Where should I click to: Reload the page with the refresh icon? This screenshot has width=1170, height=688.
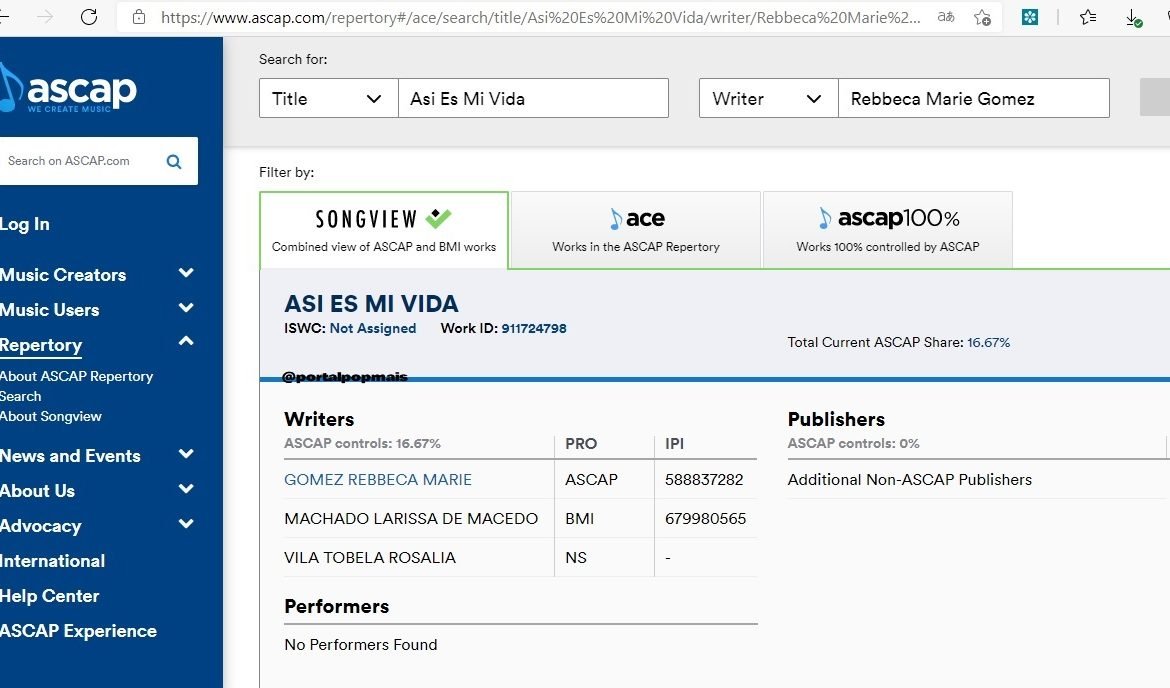[x=88, y=17]
